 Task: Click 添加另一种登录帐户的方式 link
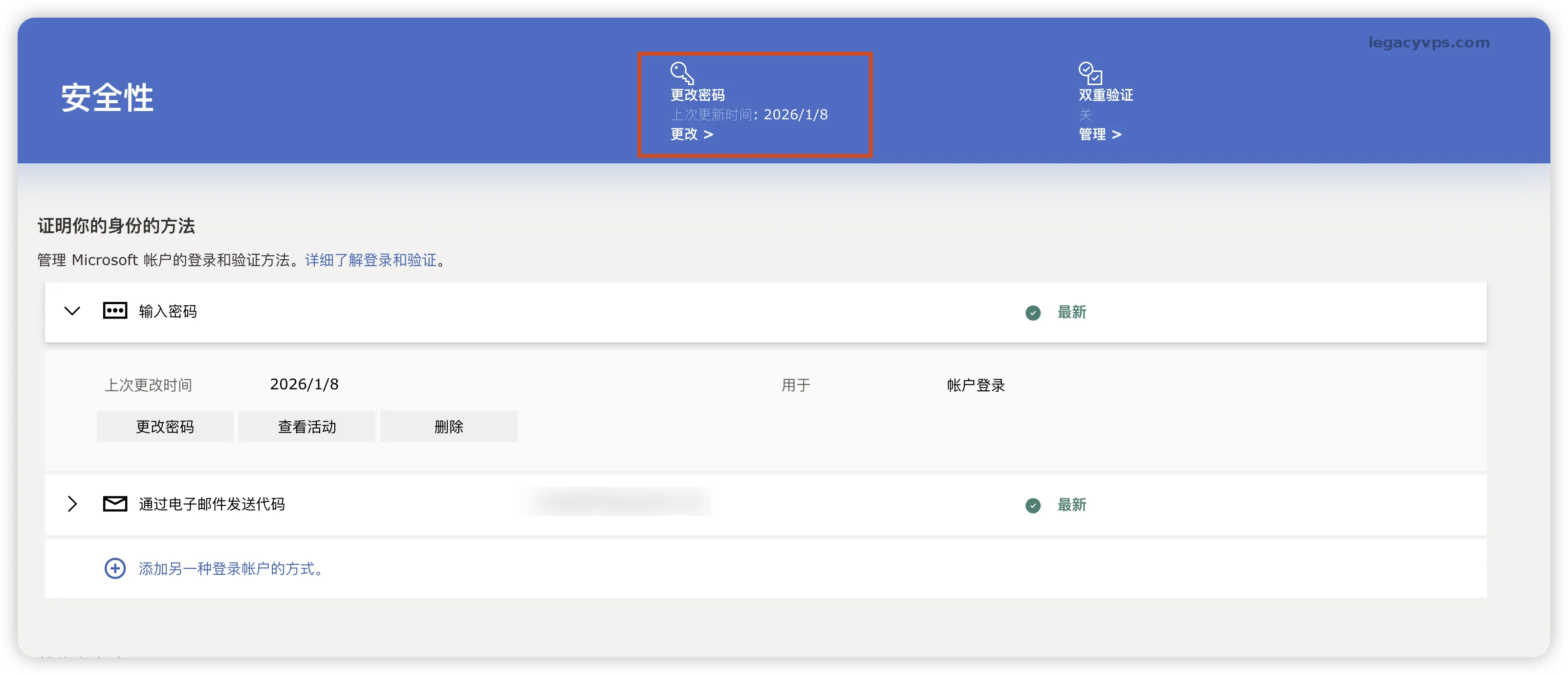tap(230, 568)
